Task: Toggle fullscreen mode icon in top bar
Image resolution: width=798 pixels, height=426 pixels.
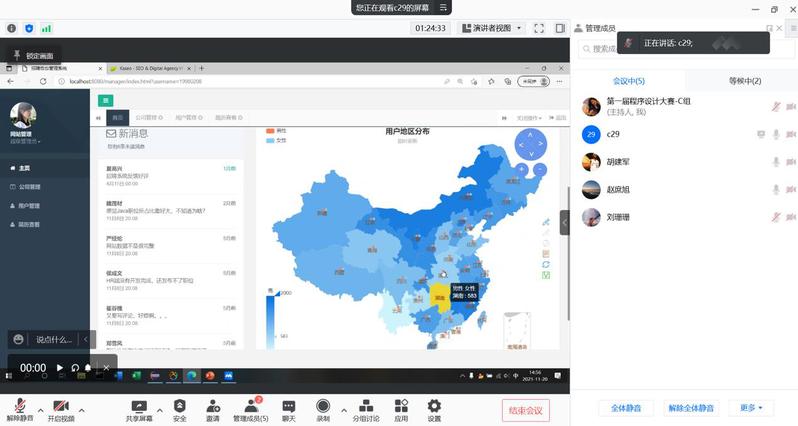Action: pyautogui.click(x=538, y=29)
